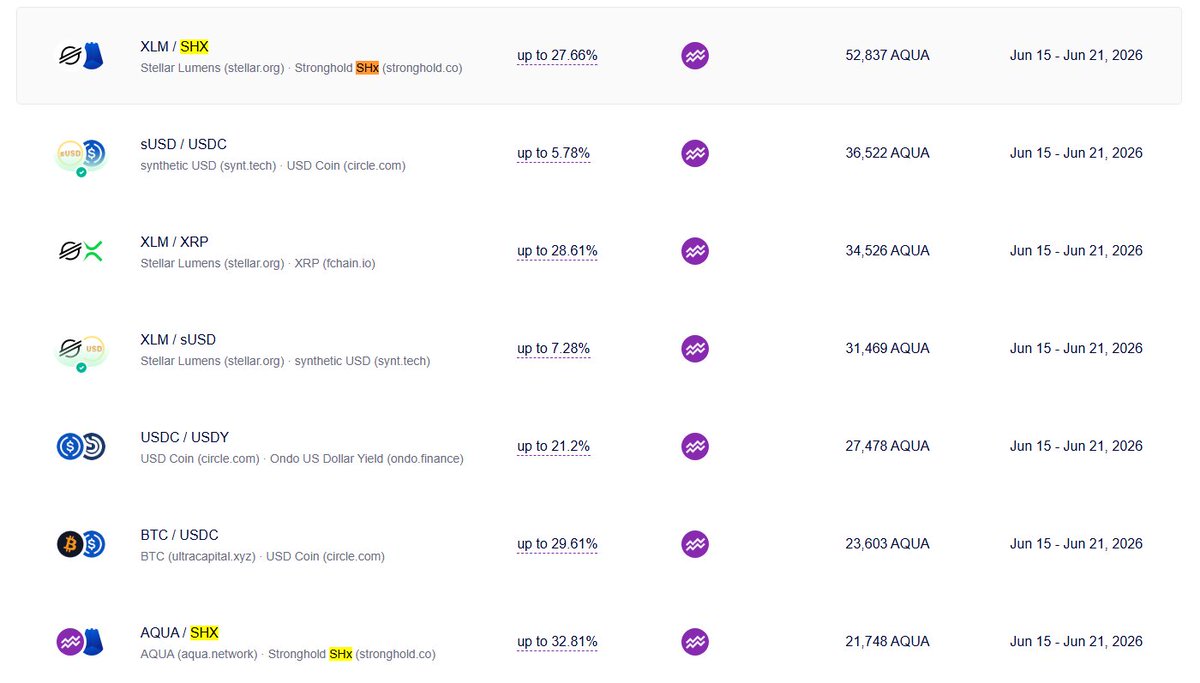
Task: Click the BTC/USDC pair token icons
Action: point(80,544)
